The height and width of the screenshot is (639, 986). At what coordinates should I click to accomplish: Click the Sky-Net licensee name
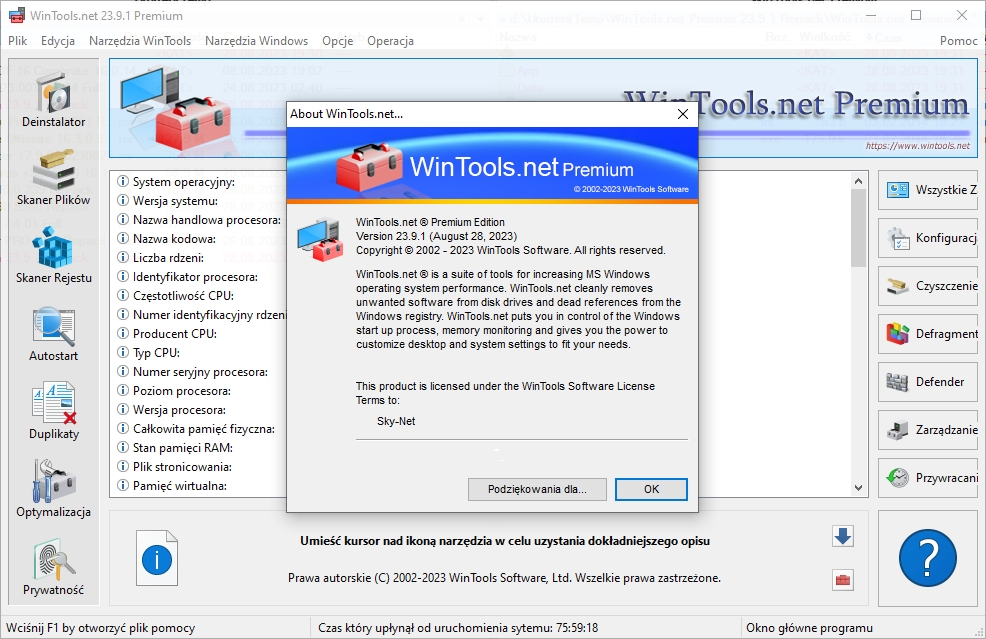tap(396, 421)
